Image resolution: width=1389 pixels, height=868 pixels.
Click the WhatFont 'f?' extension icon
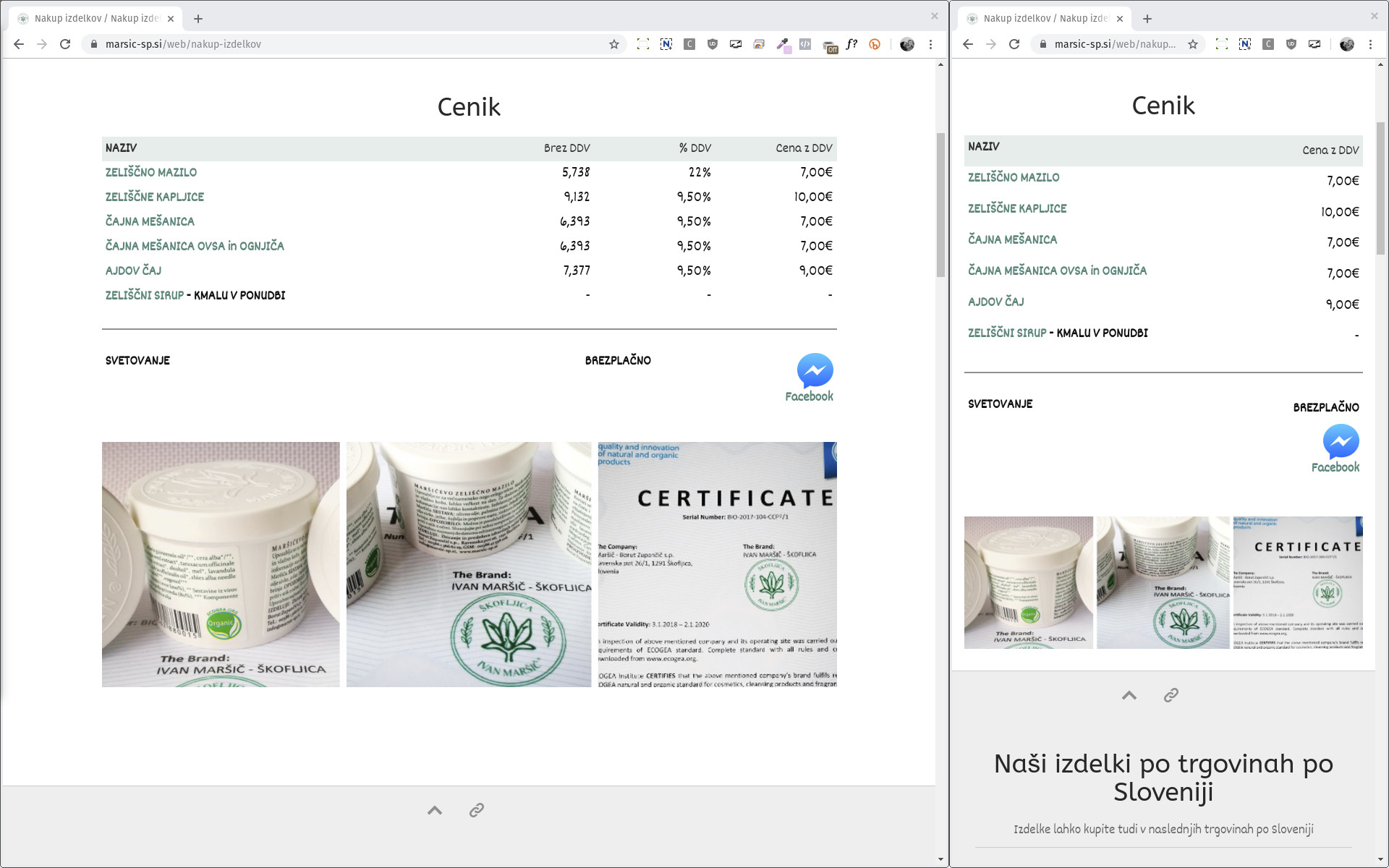[851, 44]
